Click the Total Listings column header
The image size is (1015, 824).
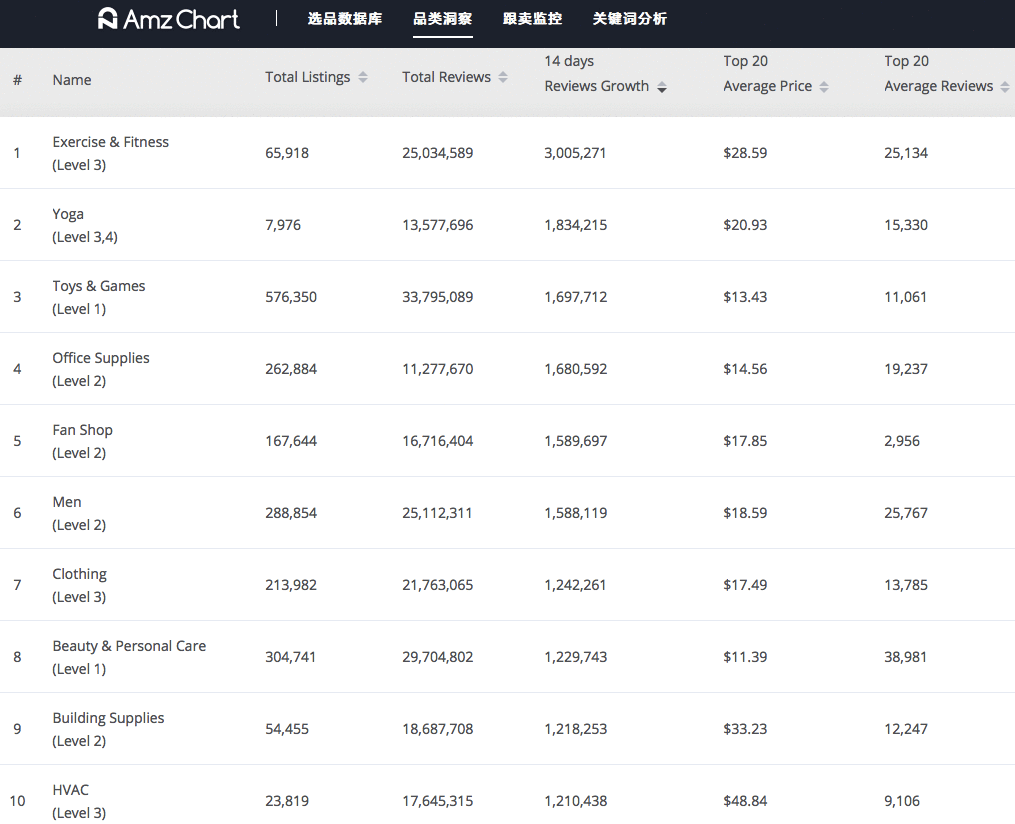tap(308, 77)
